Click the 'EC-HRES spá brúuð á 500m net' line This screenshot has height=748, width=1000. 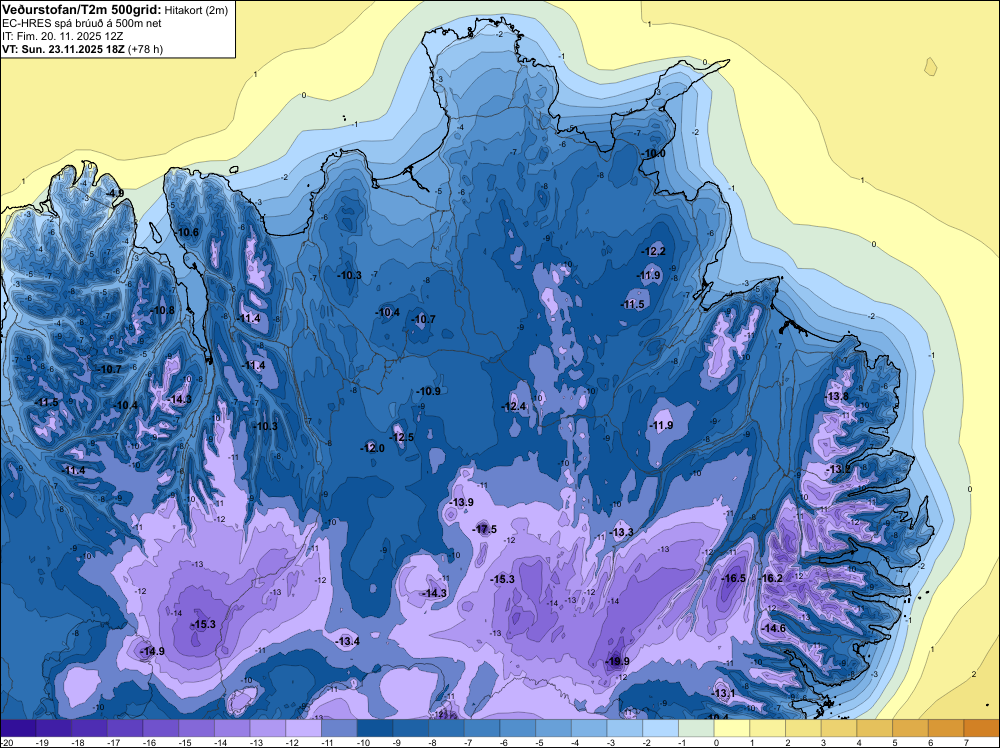coord(82,24)
